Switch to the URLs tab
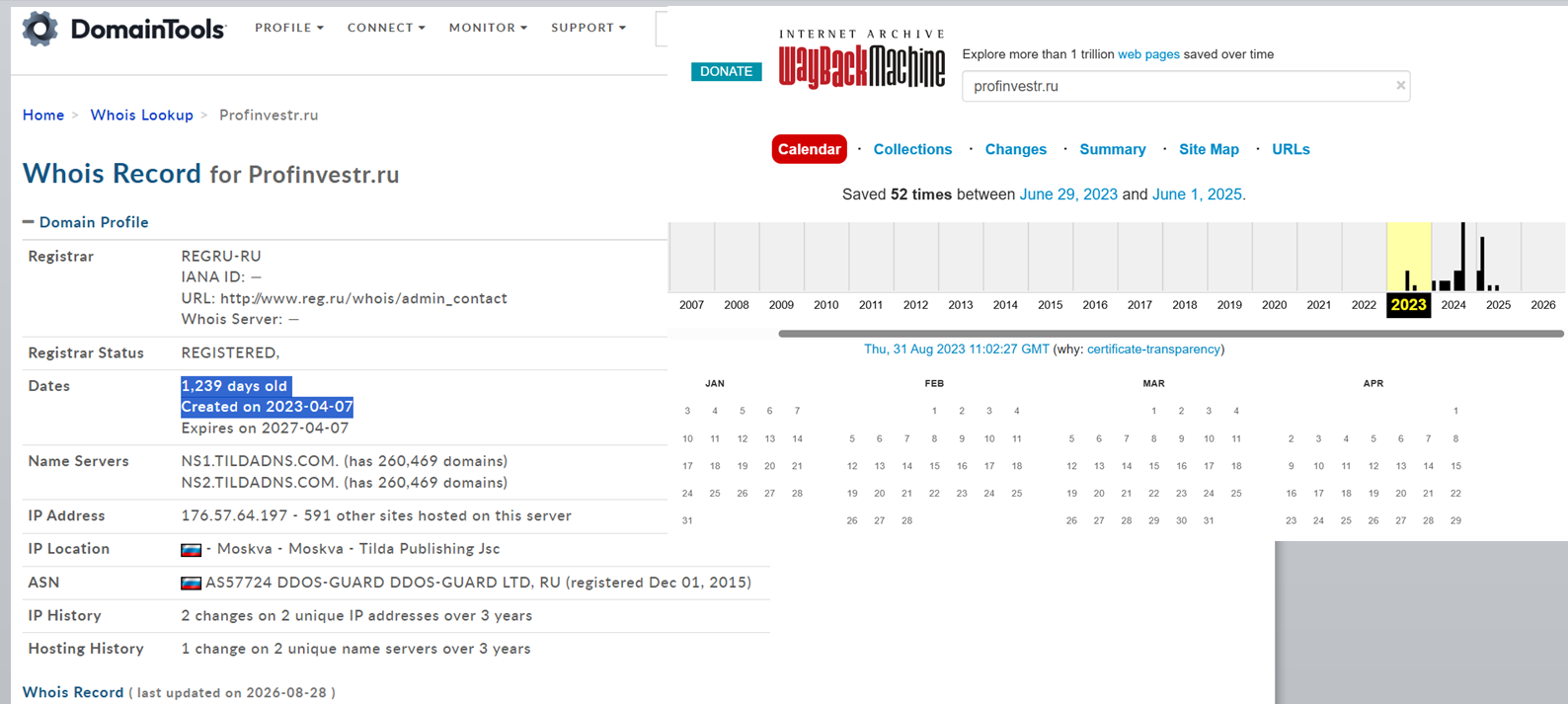The width and height of the screenshot is (1568, 704). [1291, 149]
